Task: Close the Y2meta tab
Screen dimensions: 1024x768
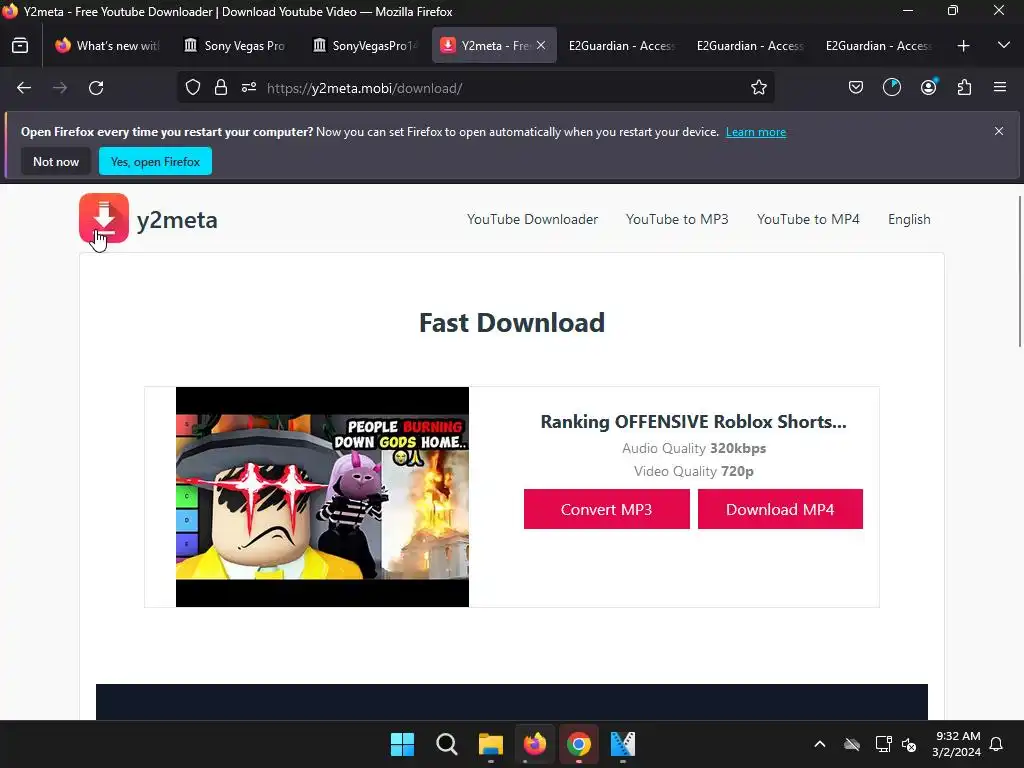Action: click(541, 45)
